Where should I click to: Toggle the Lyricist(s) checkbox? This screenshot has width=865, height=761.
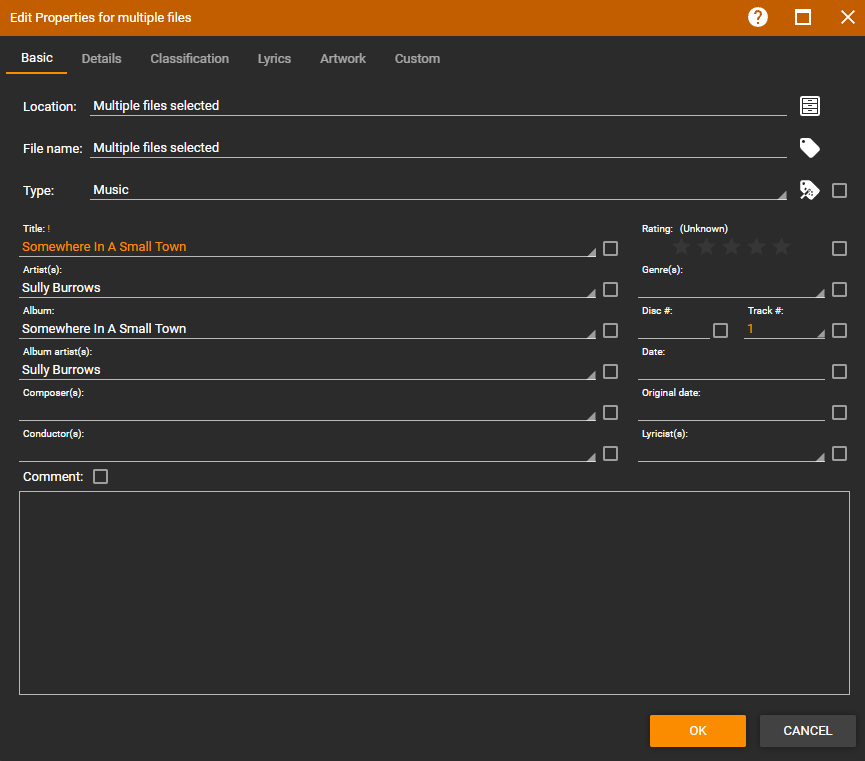pos(839,454)
